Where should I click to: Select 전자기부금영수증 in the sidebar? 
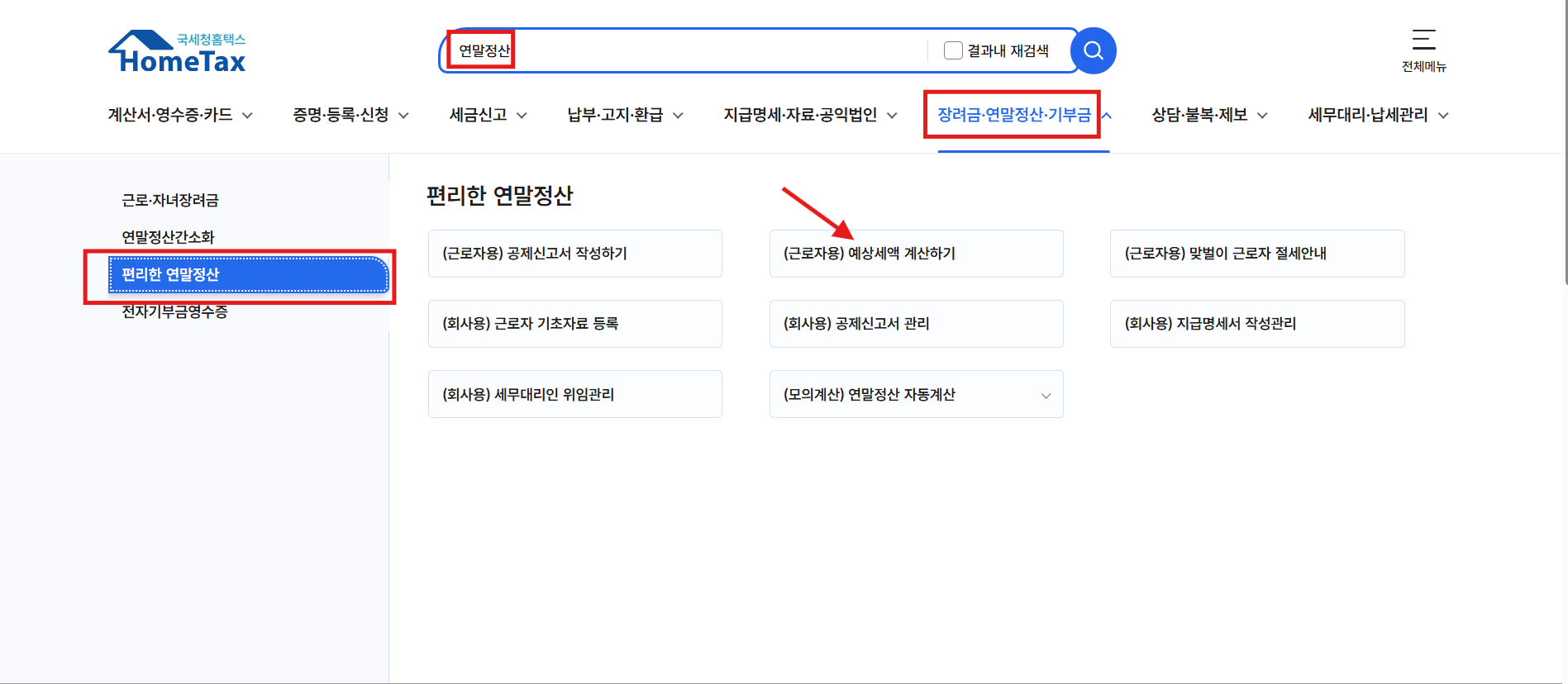(174, 311)
